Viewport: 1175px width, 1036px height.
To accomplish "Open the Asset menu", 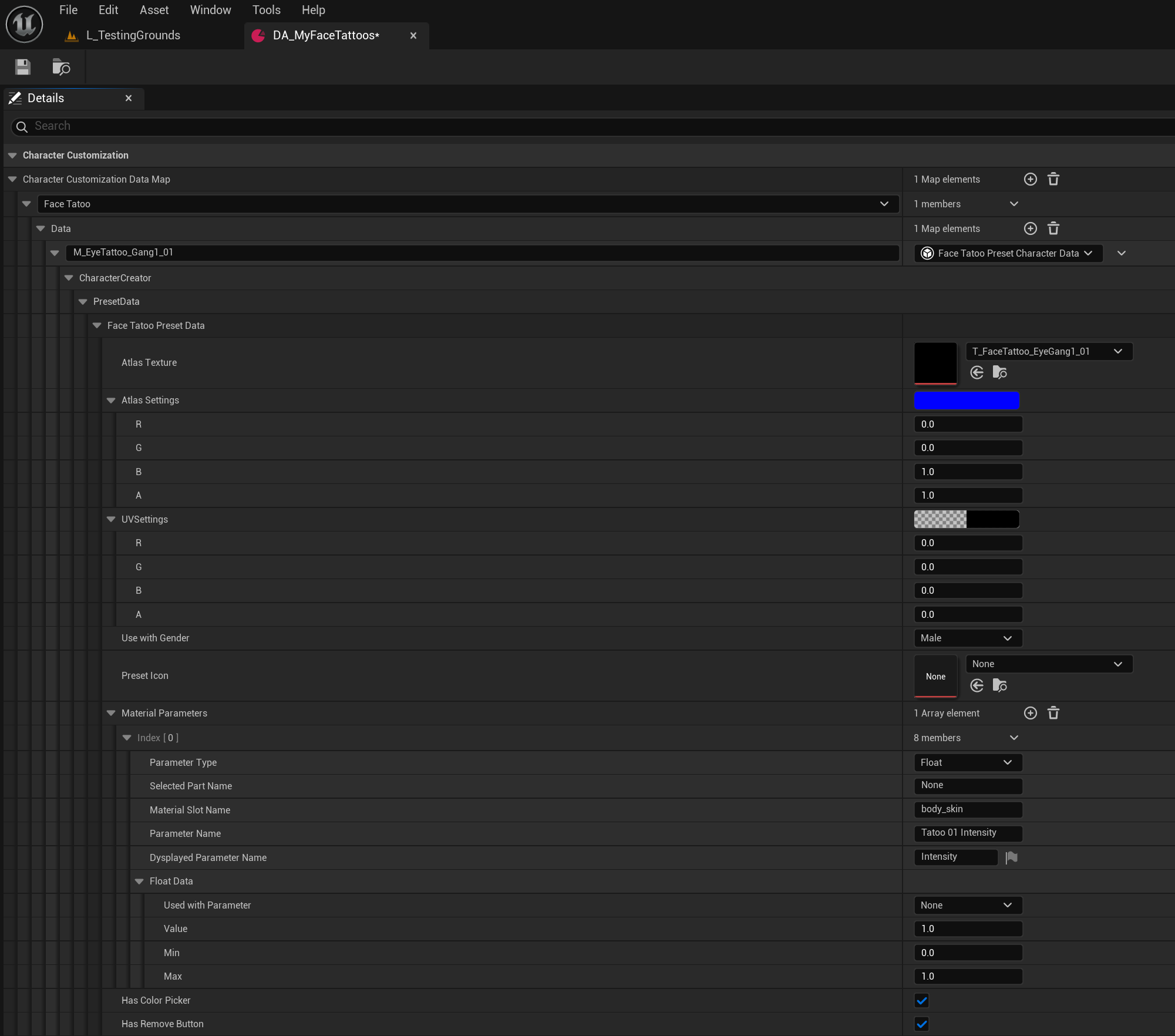I will coord(154,10).
